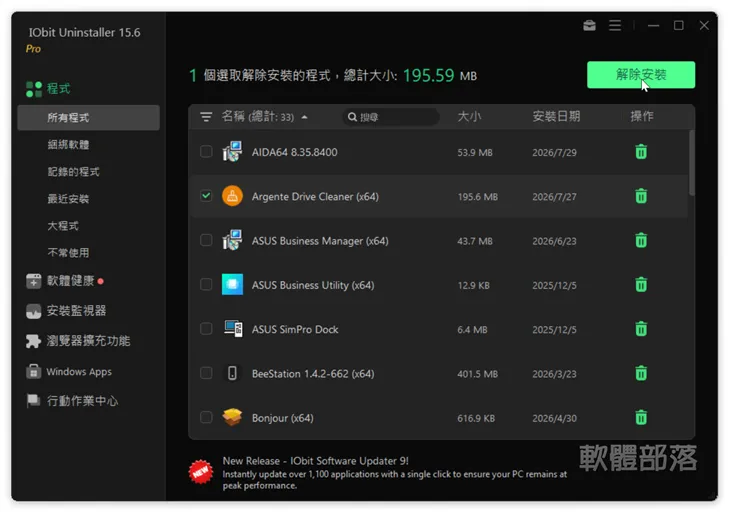Tick the BeeStation 1.4.2-662 checkbox
Viewport: 729px width, 512px height.
206,373
